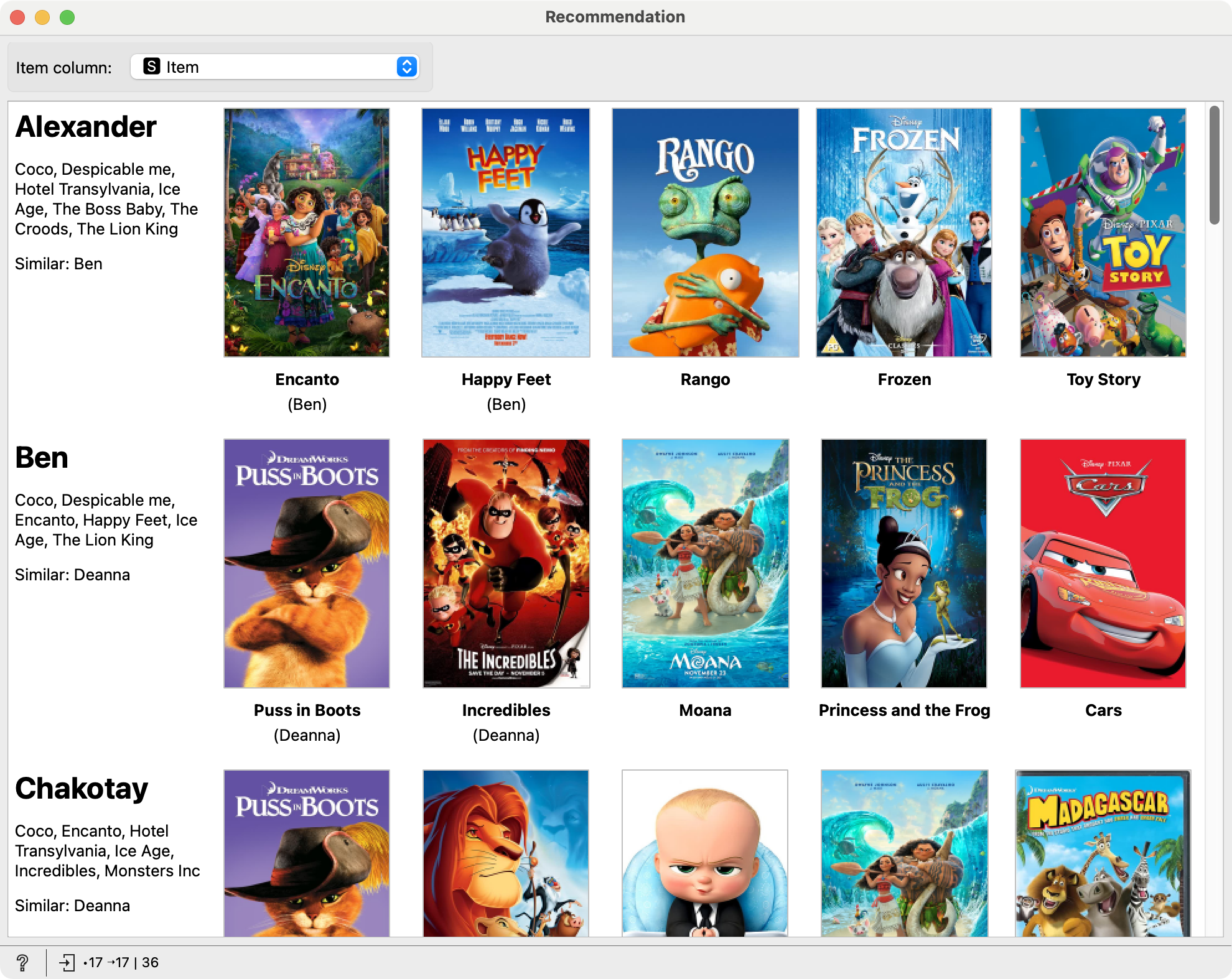
Task: Select the Toy Story movie poster
Action: [x=1103, y=233]
